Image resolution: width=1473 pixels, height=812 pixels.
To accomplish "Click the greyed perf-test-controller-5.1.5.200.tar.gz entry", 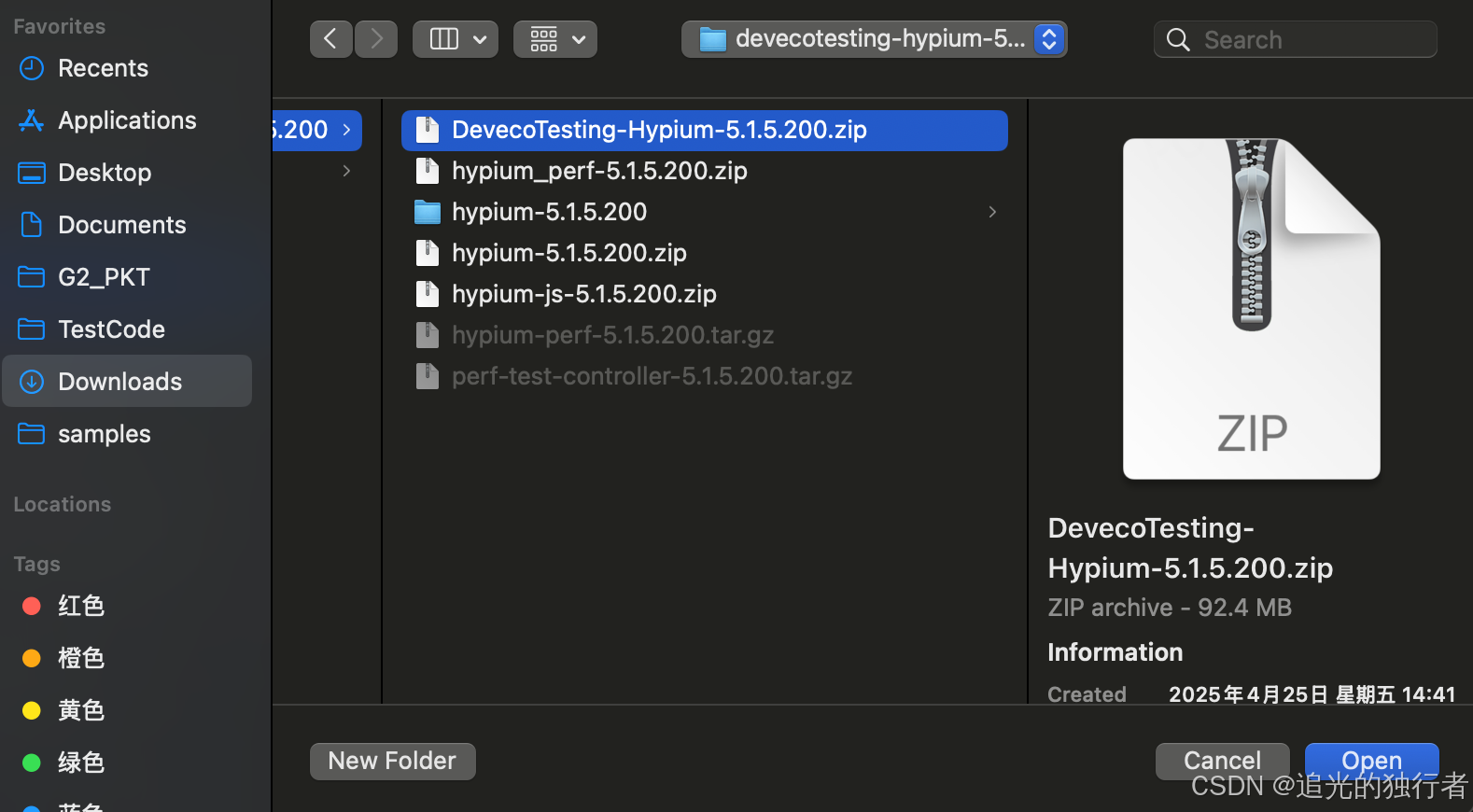I will (x=705, y=376).
